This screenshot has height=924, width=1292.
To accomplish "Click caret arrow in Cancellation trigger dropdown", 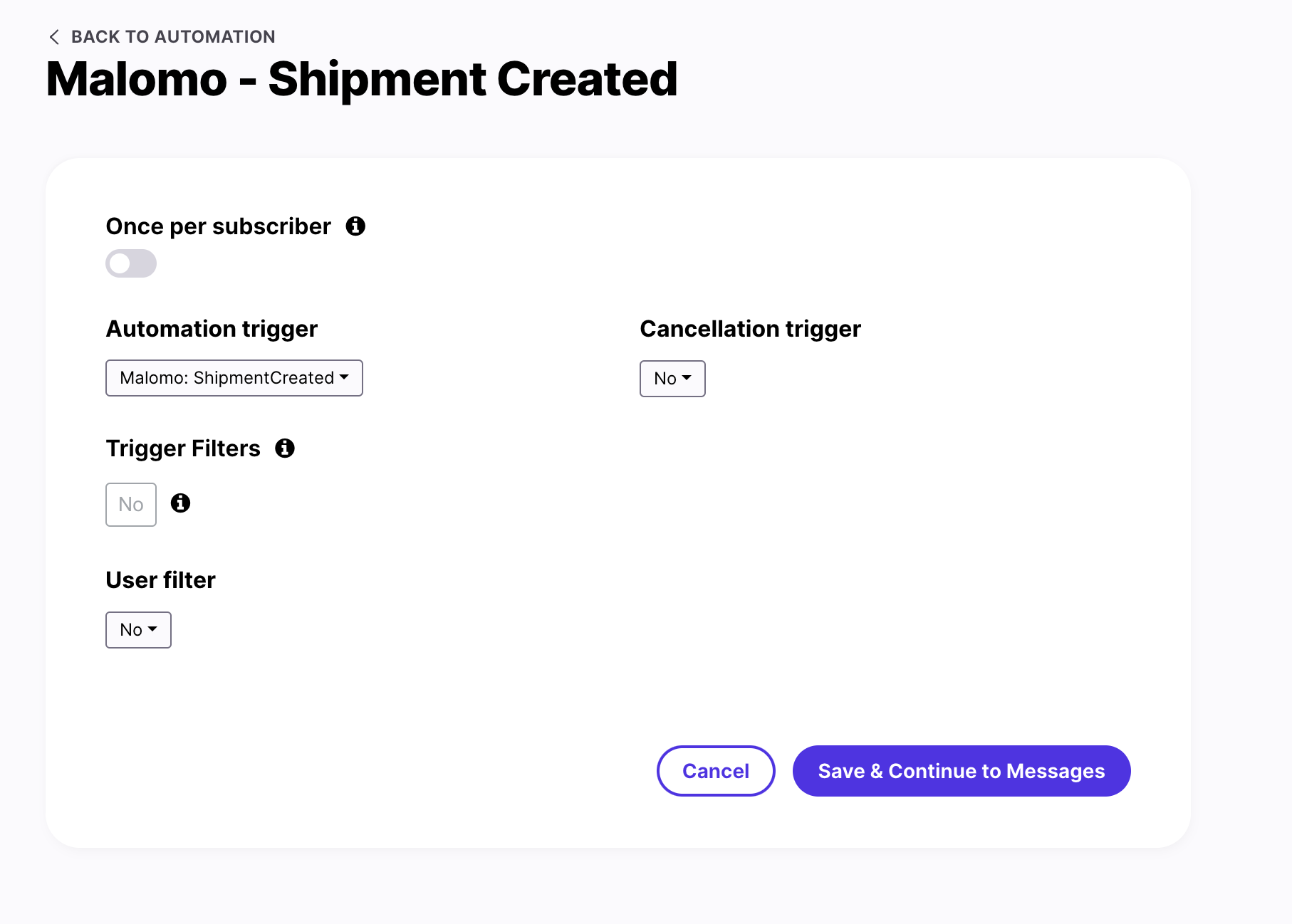I will [687, 378].
